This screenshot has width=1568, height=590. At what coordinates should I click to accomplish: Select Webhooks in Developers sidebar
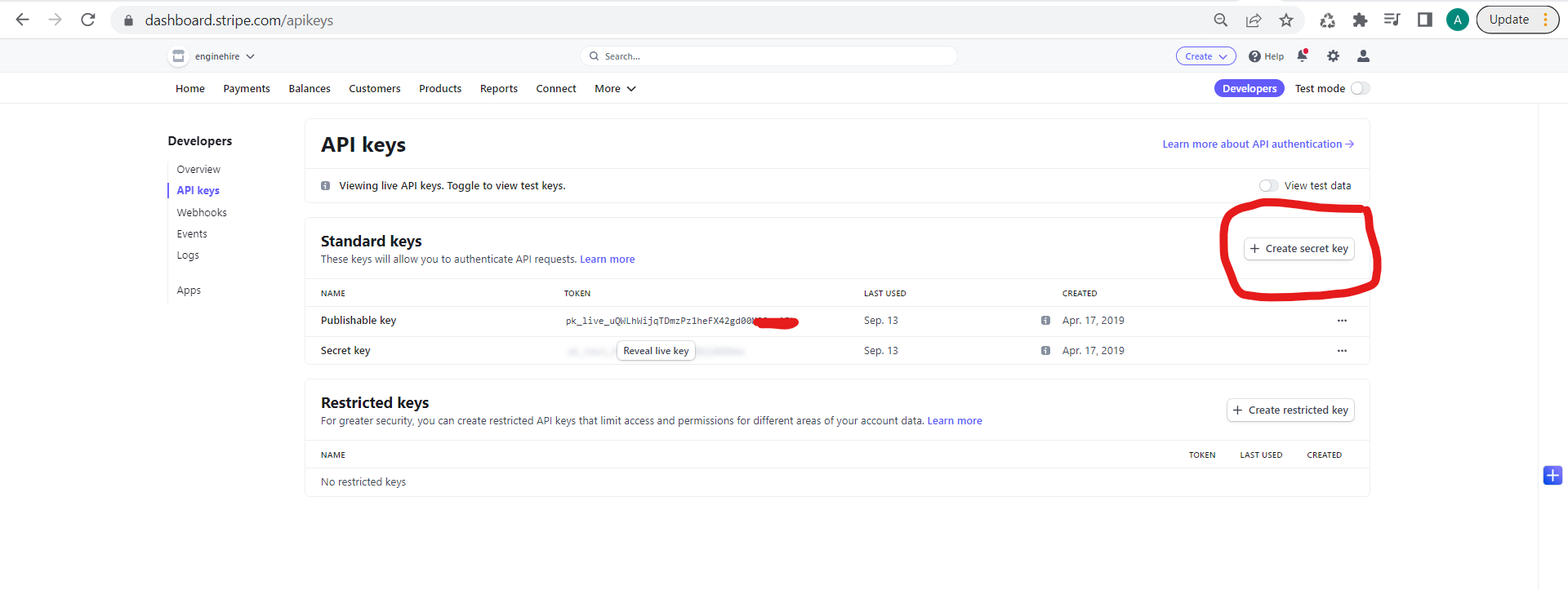(x=202, y=212)
